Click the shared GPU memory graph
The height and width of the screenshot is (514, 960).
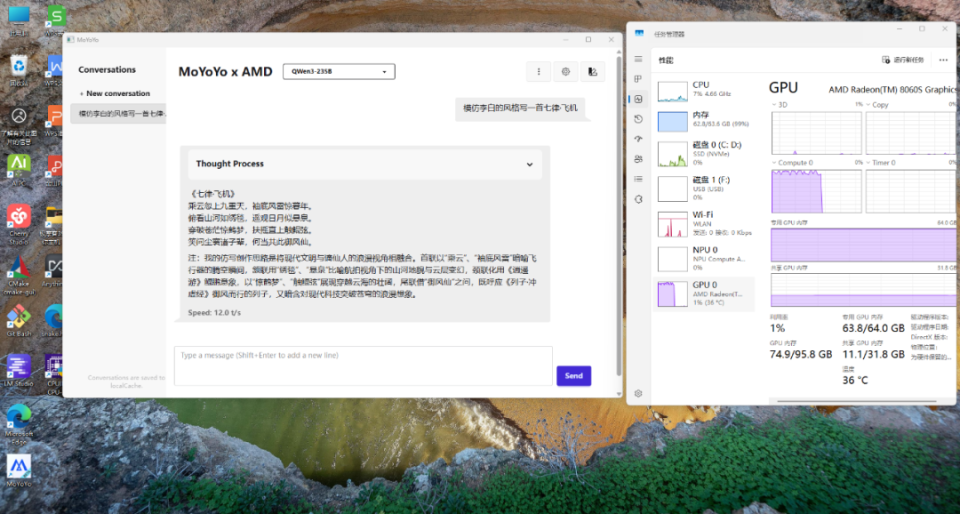click(863, 290)
